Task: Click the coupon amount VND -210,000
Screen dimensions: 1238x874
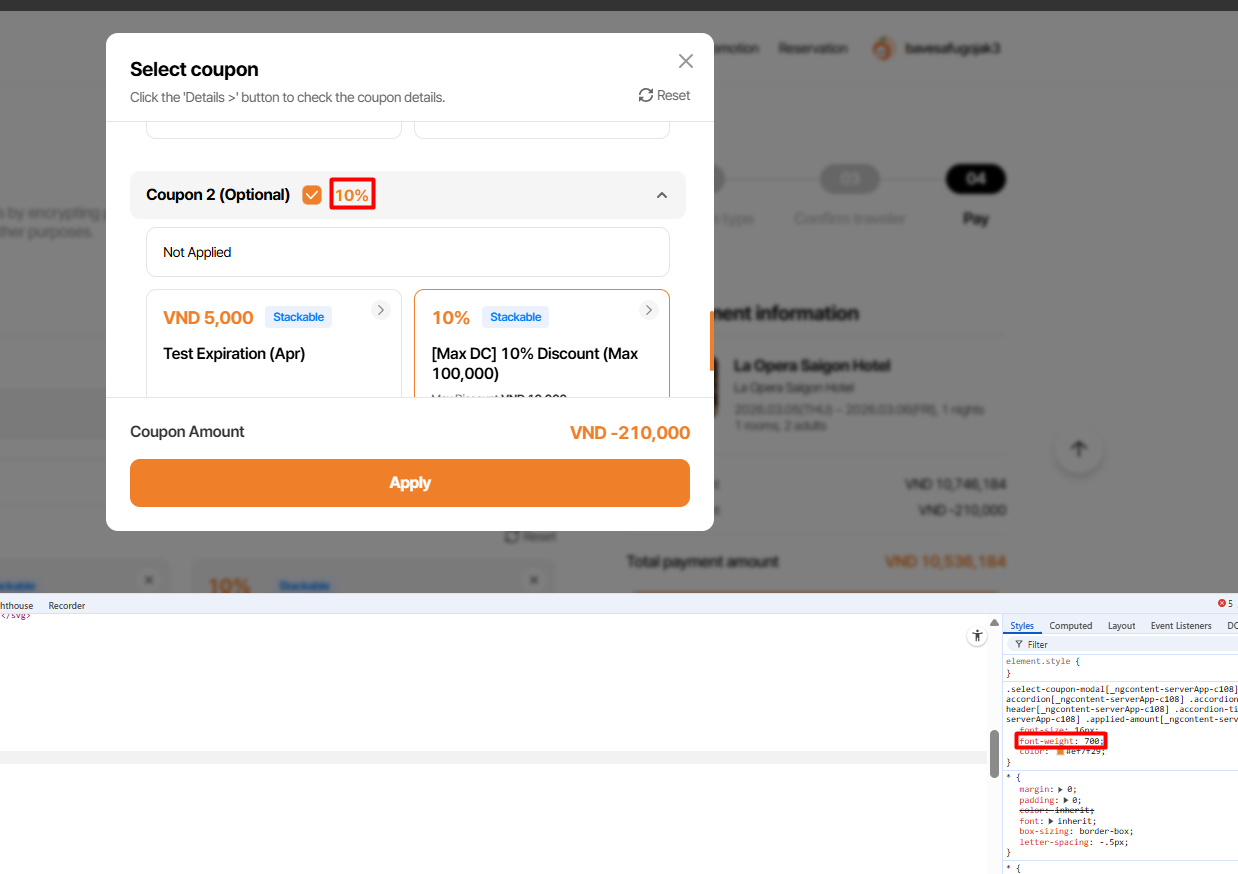Action: click(x=630, y=433)
